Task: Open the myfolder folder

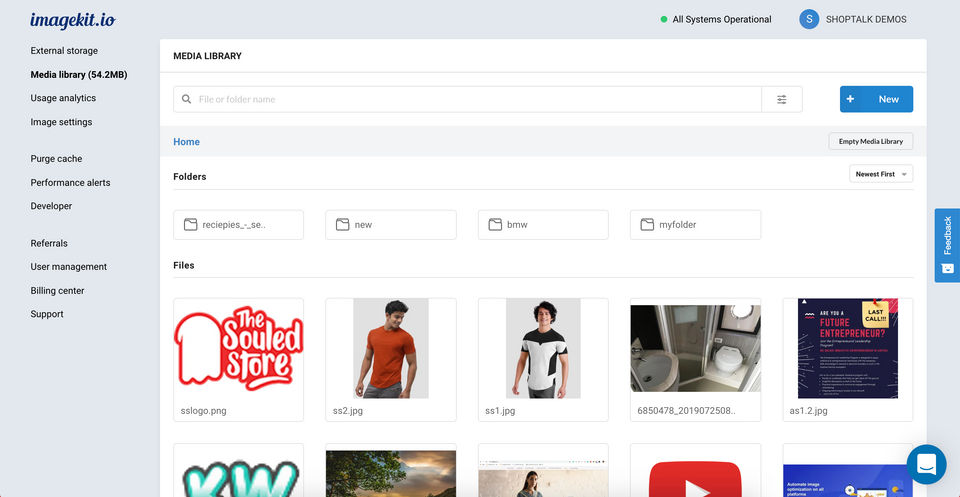Action: tap(696, 225)
